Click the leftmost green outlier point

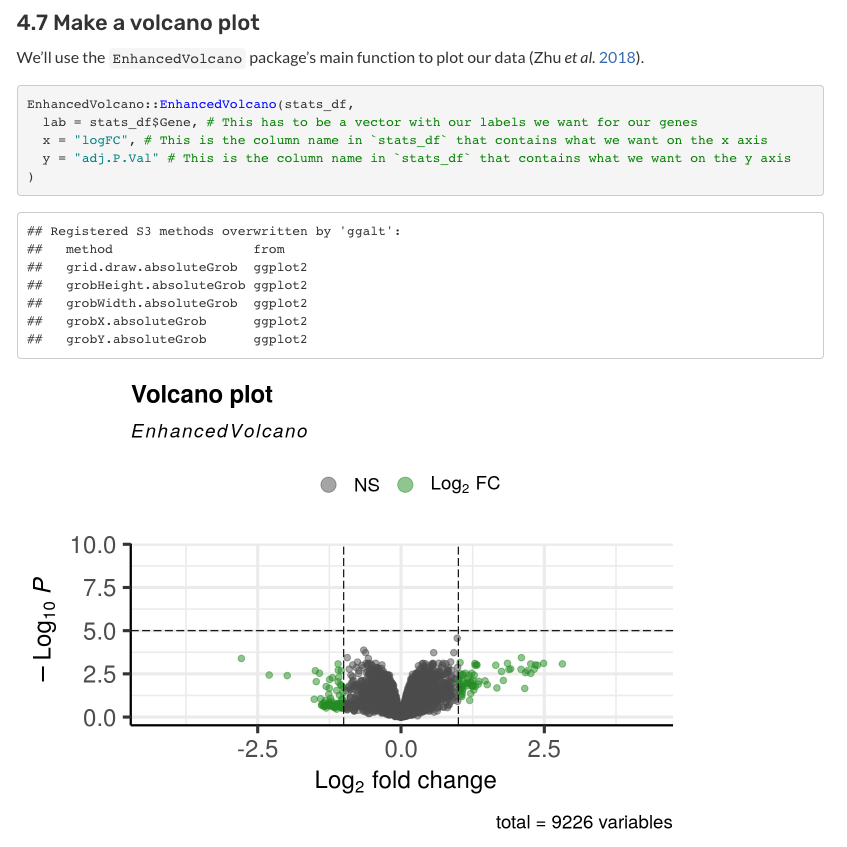click(x=241, y=658)
